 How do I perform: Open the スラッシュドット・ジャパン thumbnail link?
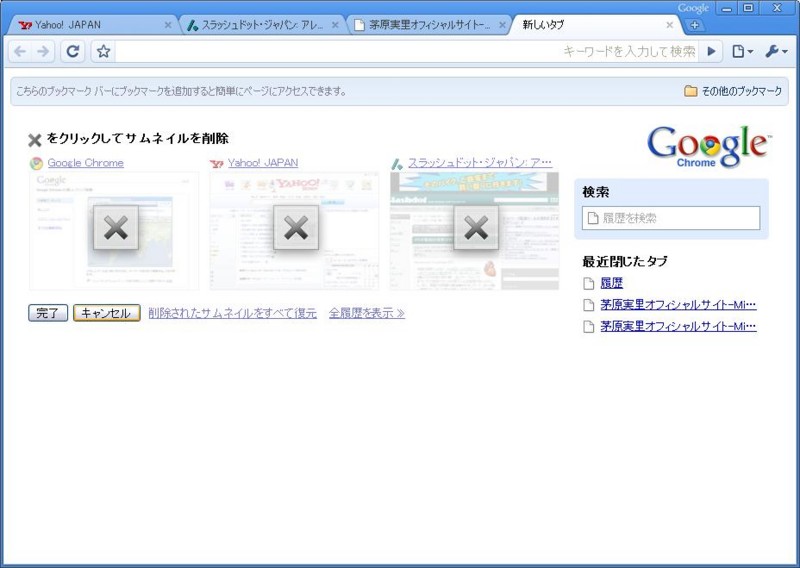[480, 163]
